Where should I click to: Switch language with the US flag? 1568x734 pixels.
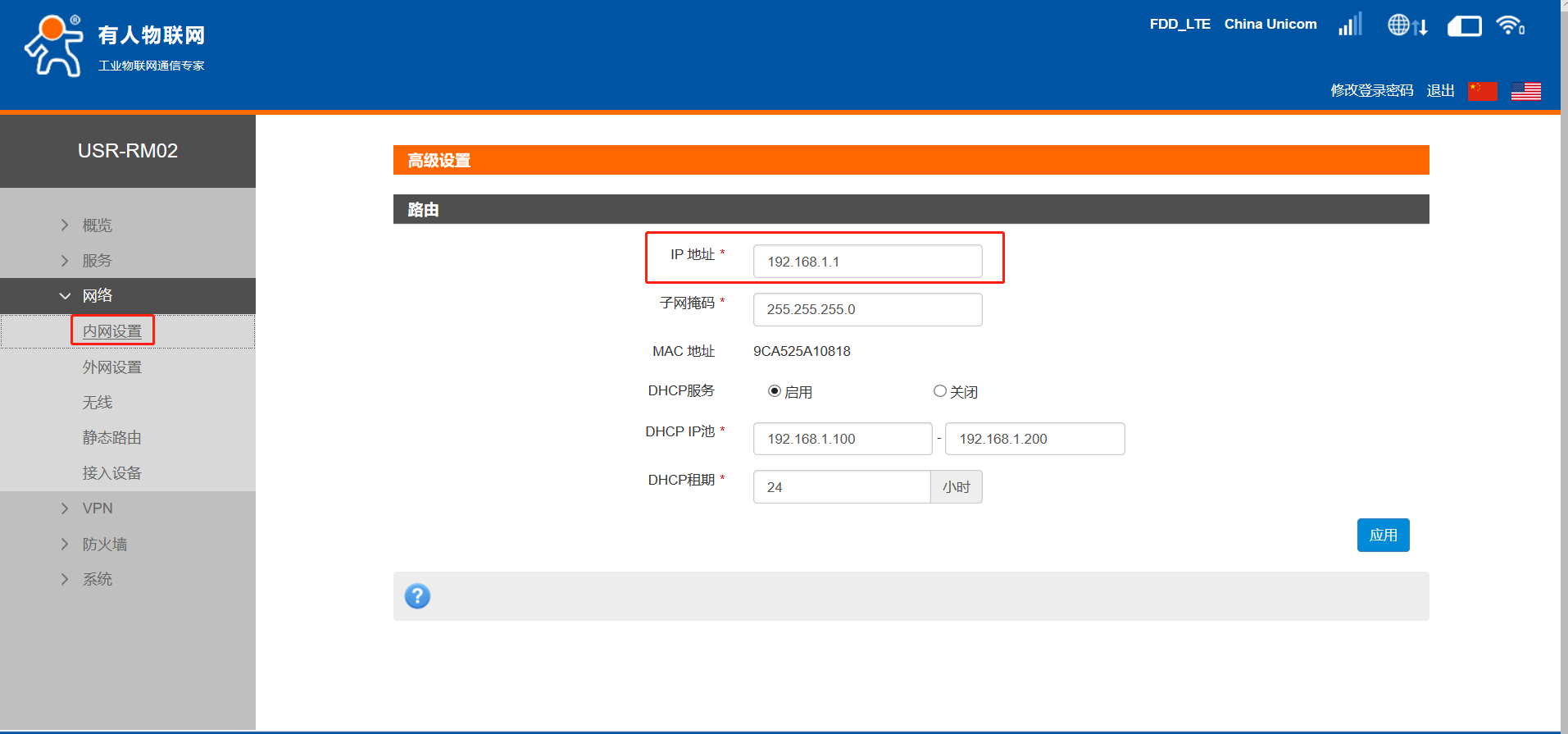click(x=1525, y=91)
